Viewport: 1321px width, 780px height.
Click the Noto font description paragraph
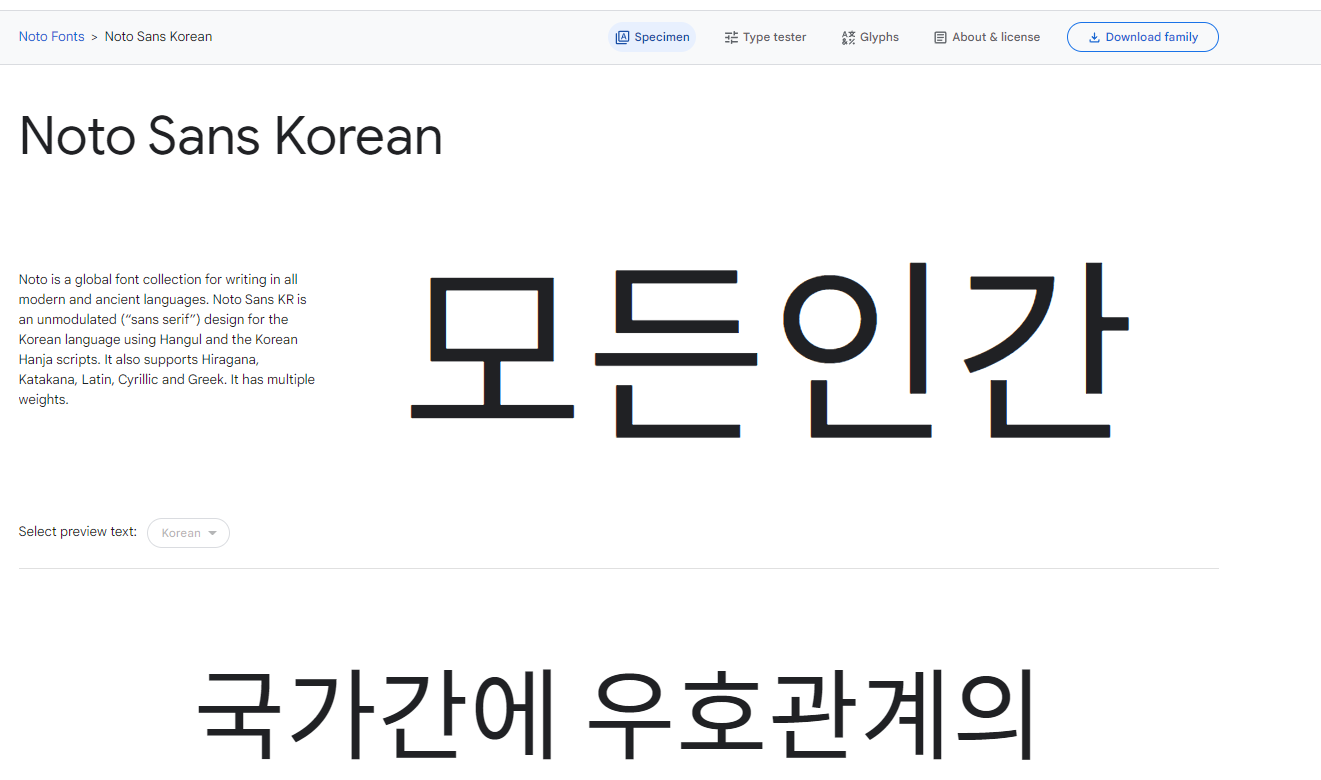[168, 339]
